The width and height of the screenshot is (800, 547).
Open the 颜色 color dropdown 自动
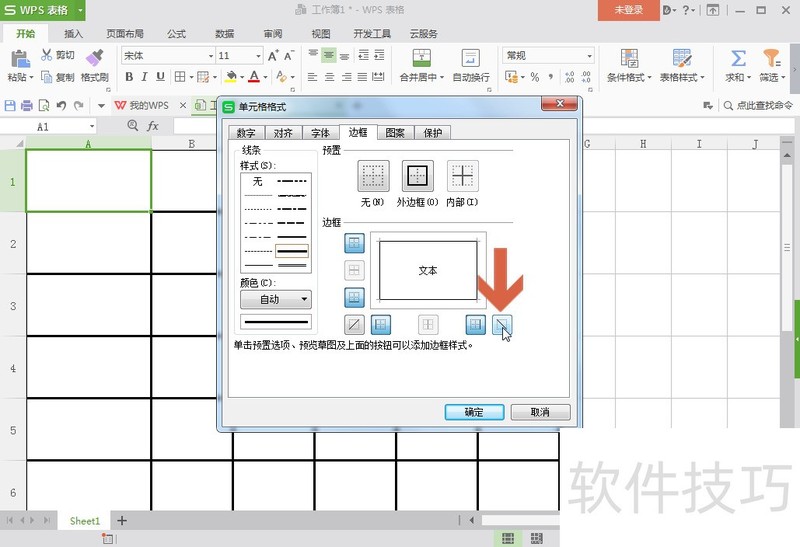276,300
